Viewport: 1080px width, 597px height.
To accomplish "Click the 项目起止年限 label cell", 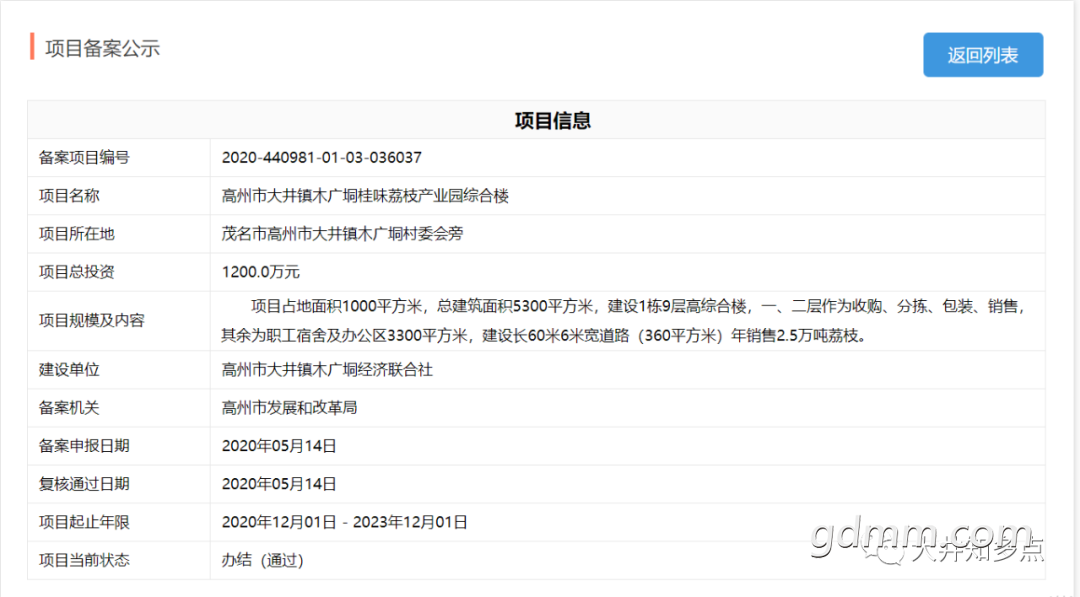I will pyautogui.click(x=118, y=523).
